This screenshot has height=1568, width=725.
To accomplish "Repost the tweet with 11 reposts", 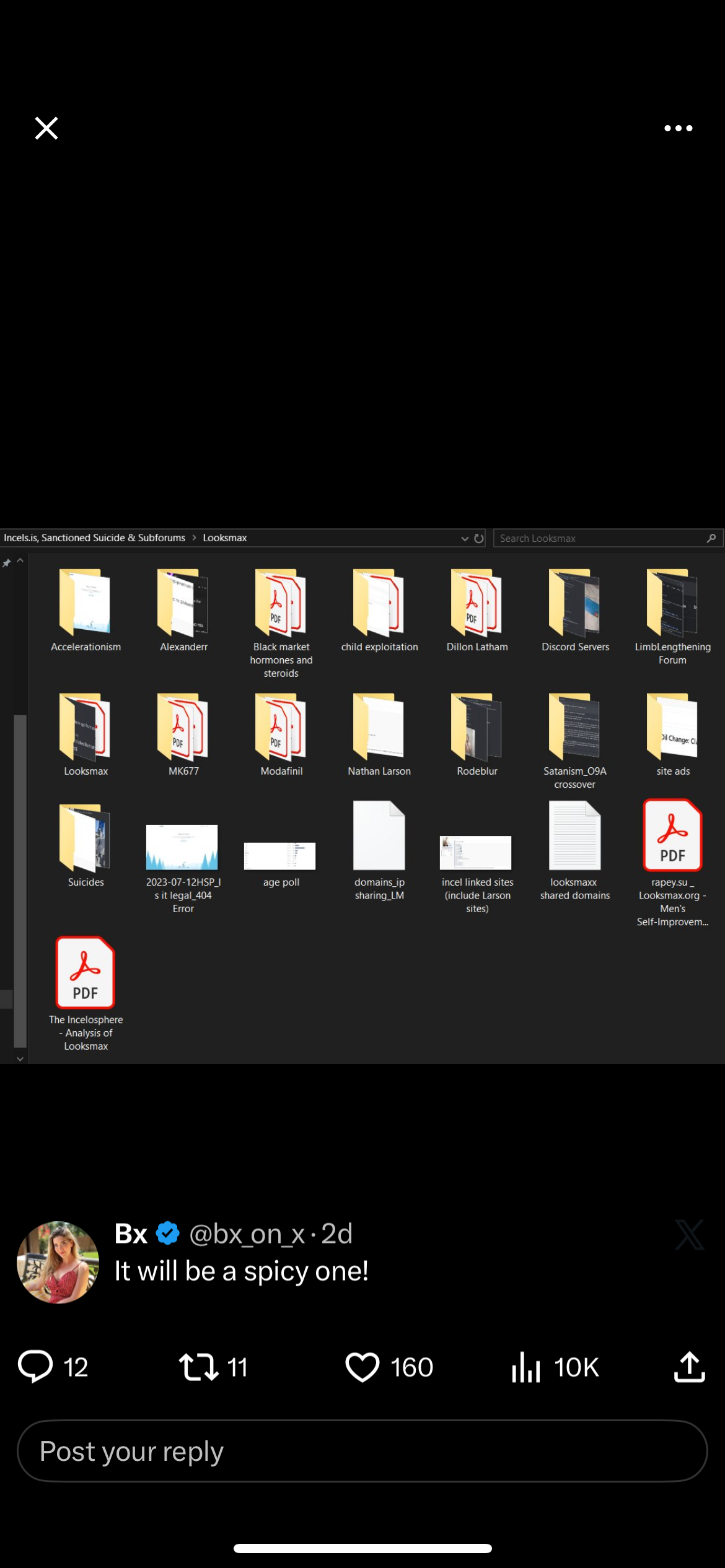I will (213, 1367).
